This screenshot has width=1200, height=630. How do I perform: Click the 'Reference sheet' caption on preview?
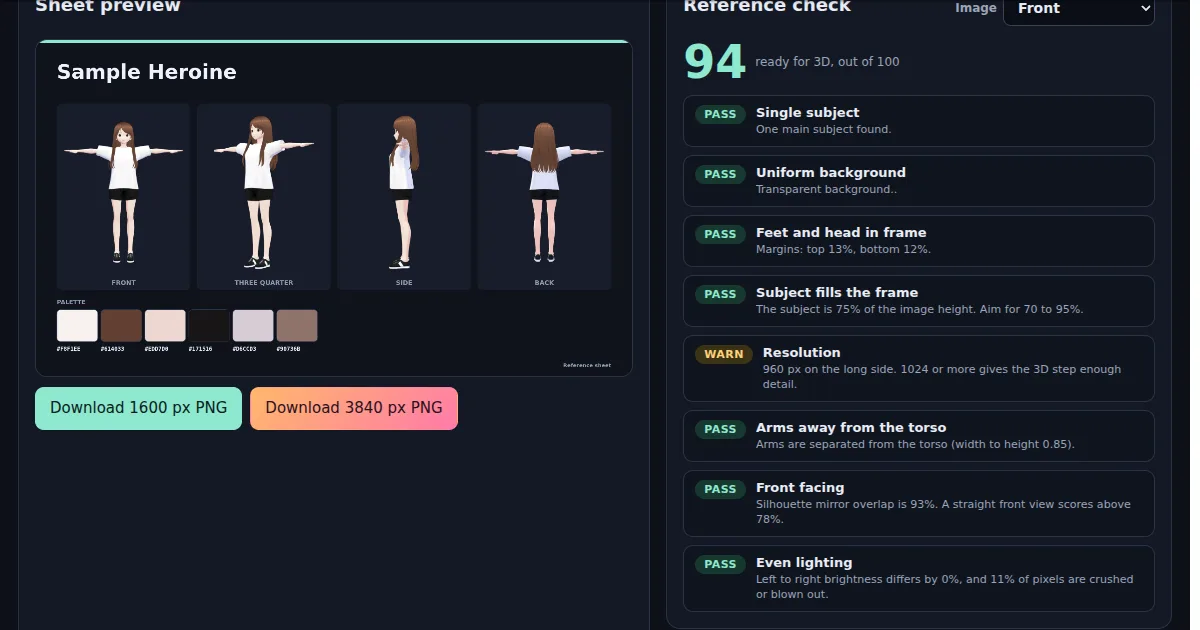coord(587,365)
